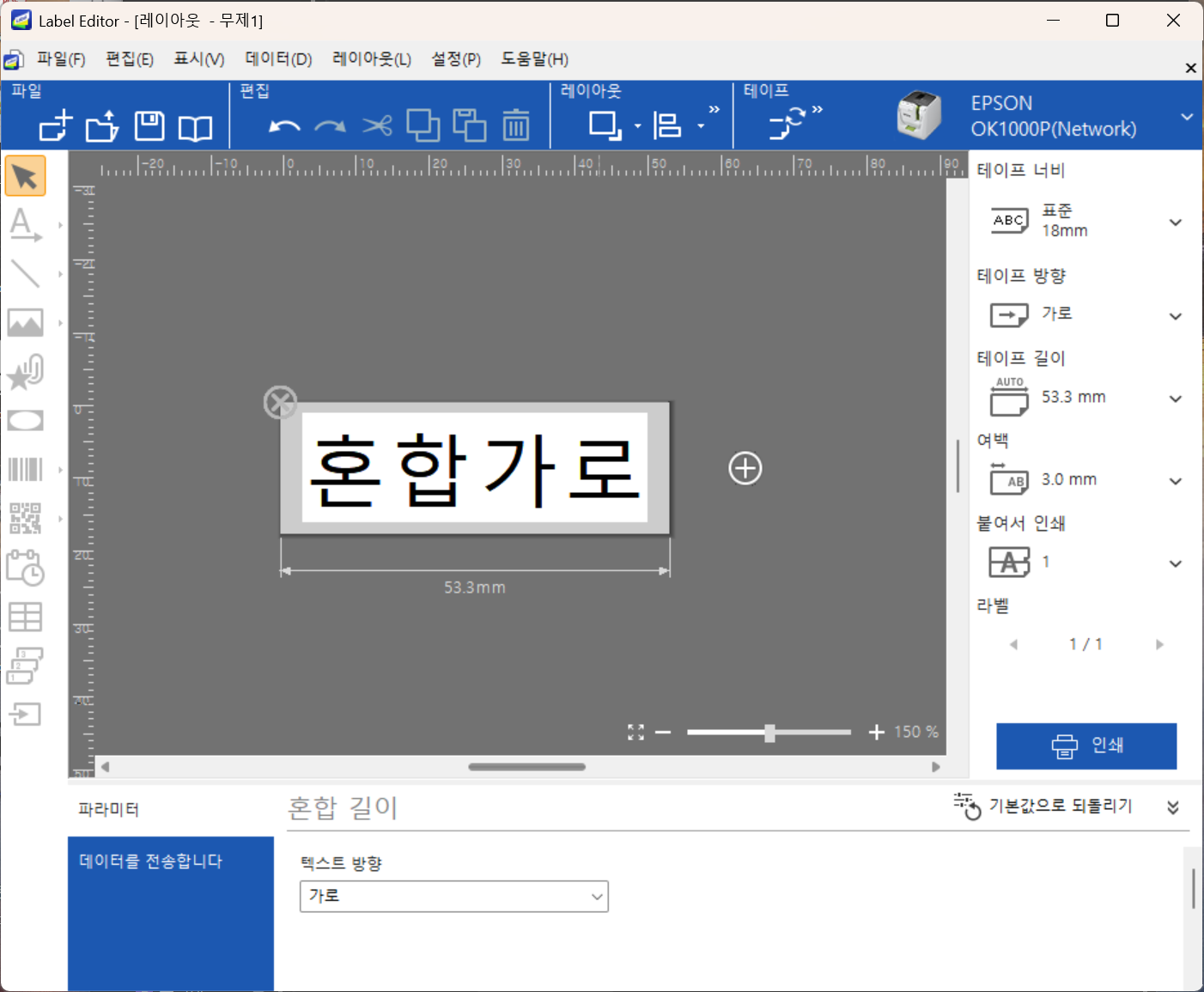
Task: Select 데이터를 전송합니다 parameter item
Action: point(171,861)
